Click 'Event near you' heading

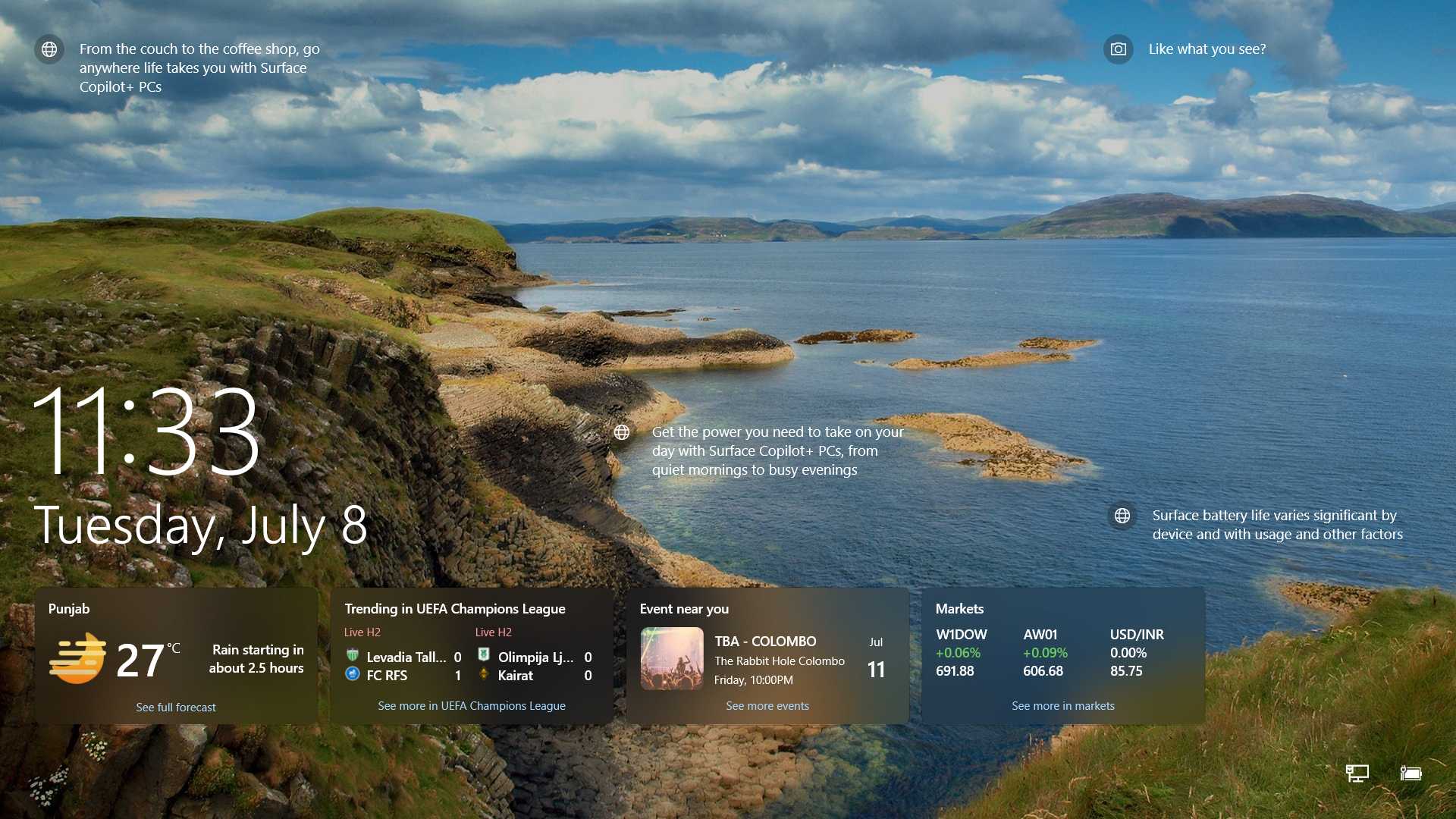(684, 609)
